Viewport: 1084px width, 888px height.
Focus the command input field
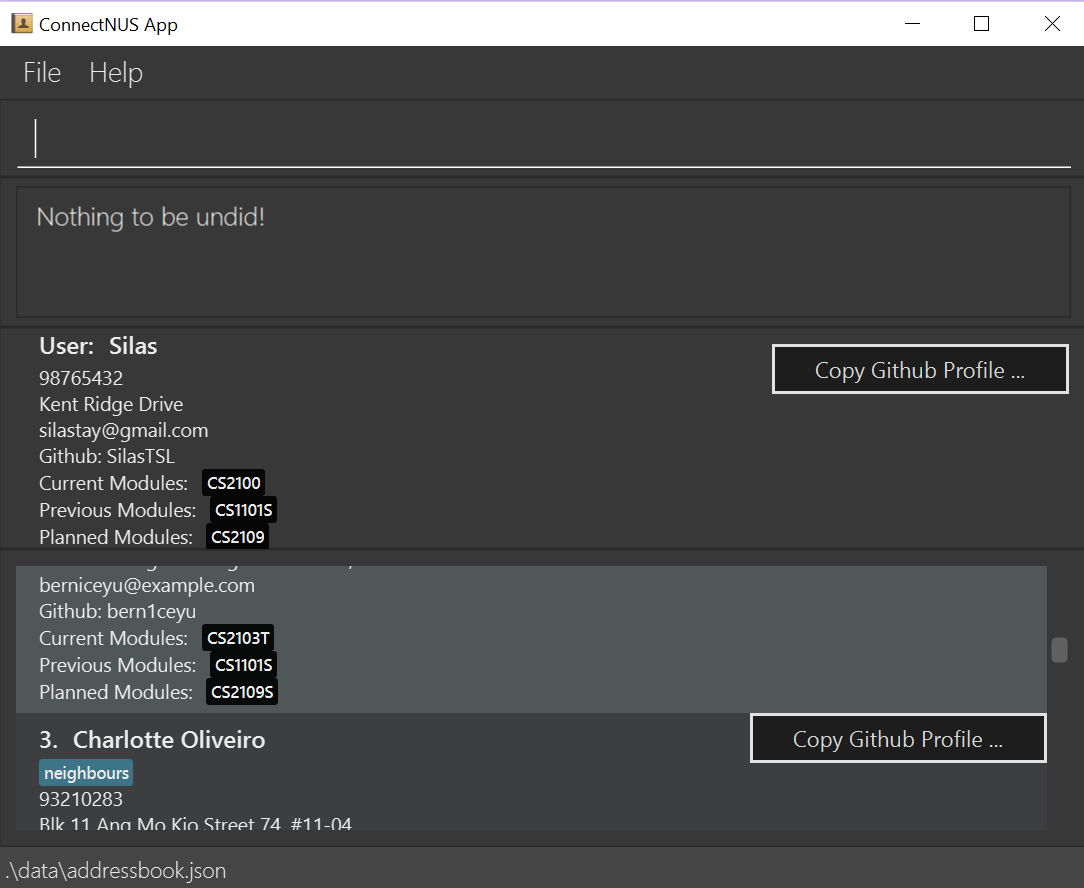point(543,138)
